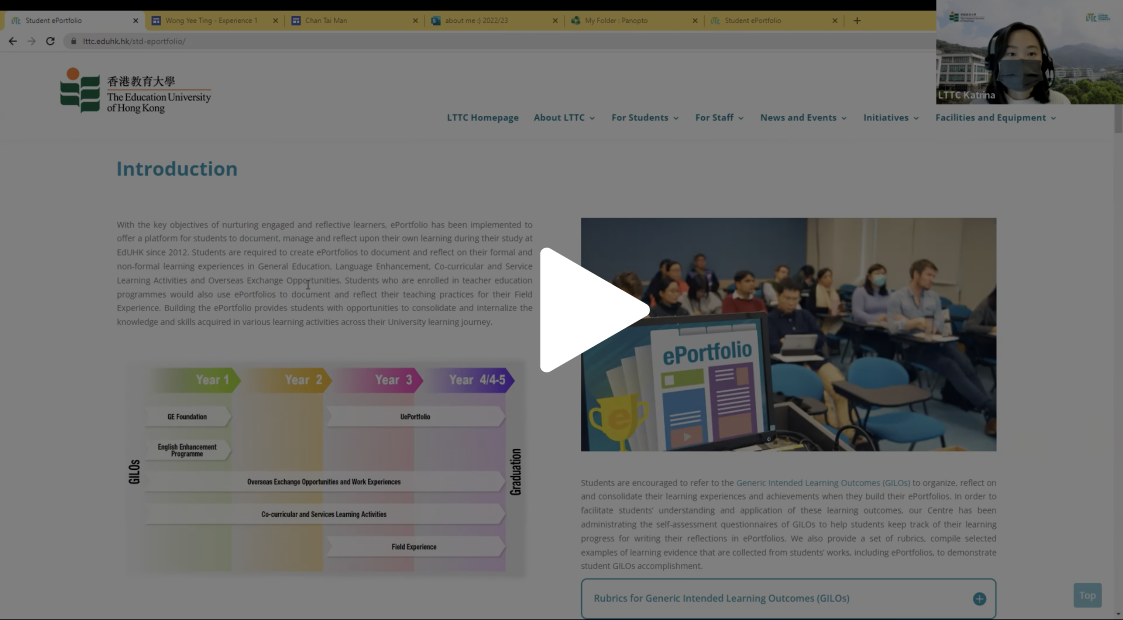Viewport: 1123px width, 620px height.
Task: Open the News and Events menu
Action: click(x=803, y=118)
